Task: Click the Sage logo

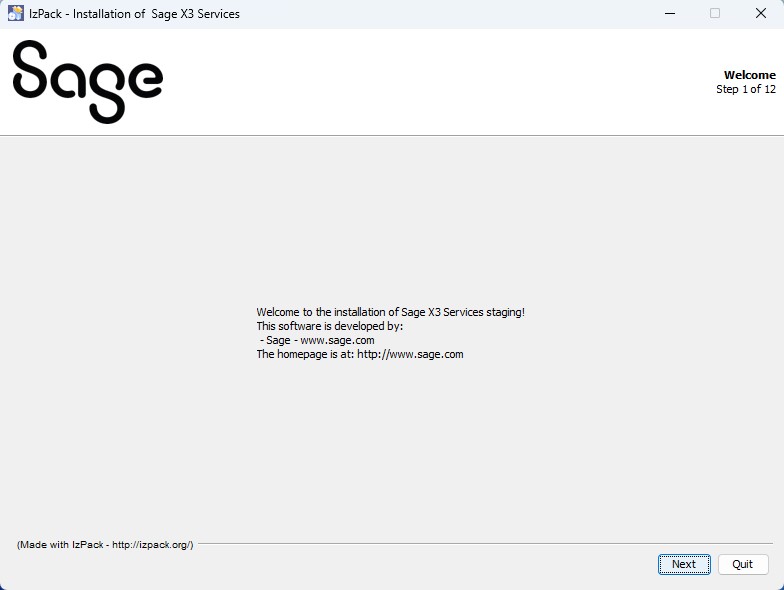Action: pos(88,82)
